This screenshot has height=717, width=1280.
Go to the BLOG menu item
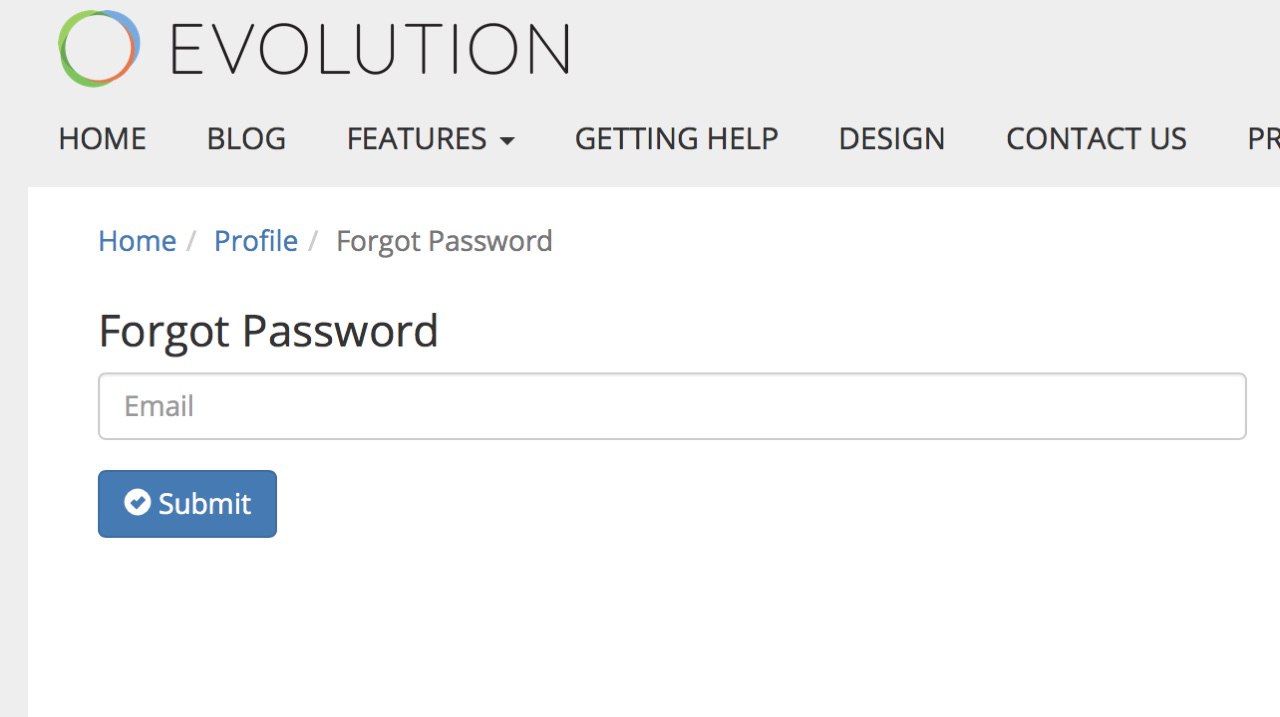click(246, 138)
